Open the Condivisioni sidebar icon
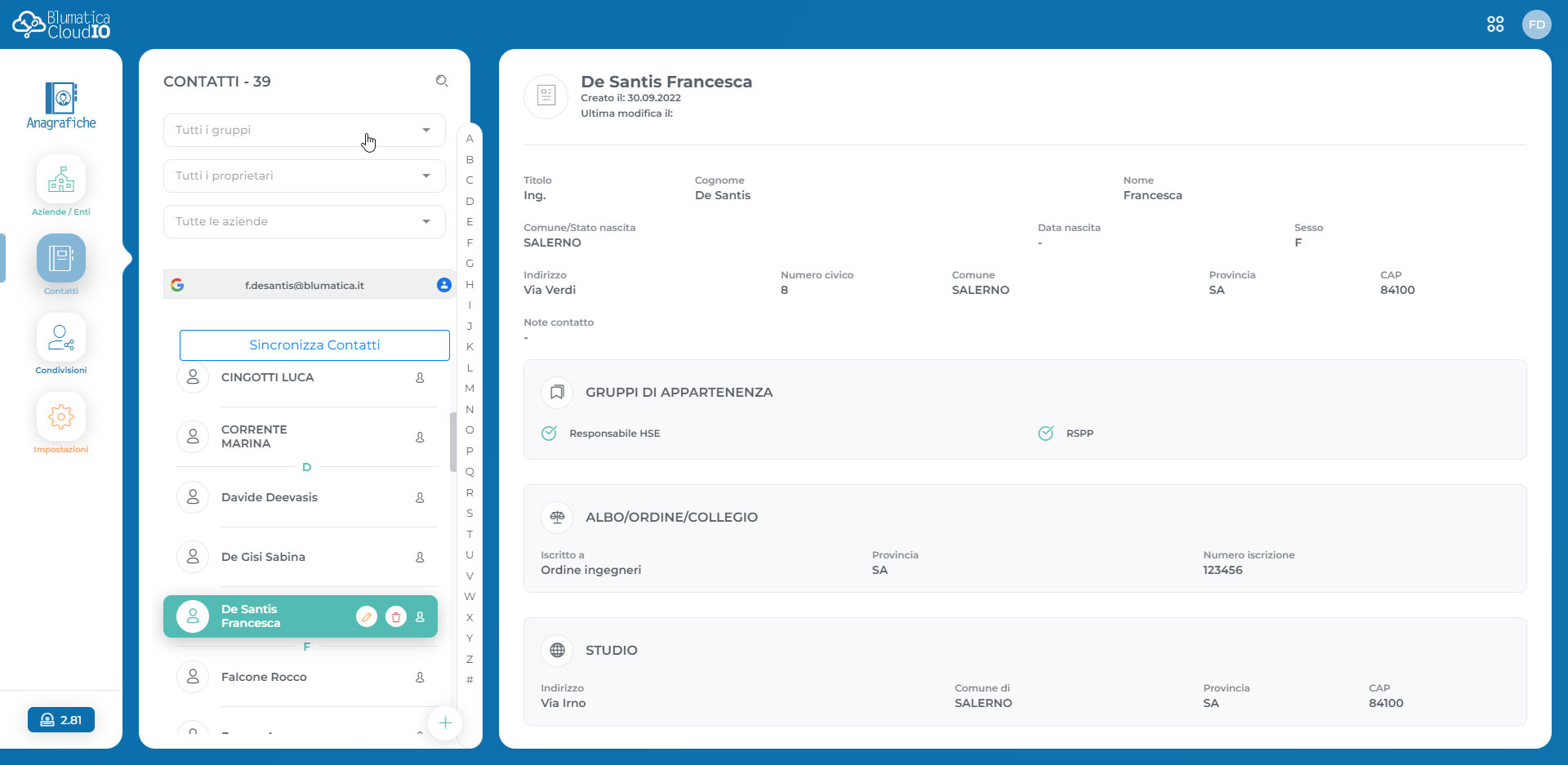 pyautogui.click(x=61, y=338)
